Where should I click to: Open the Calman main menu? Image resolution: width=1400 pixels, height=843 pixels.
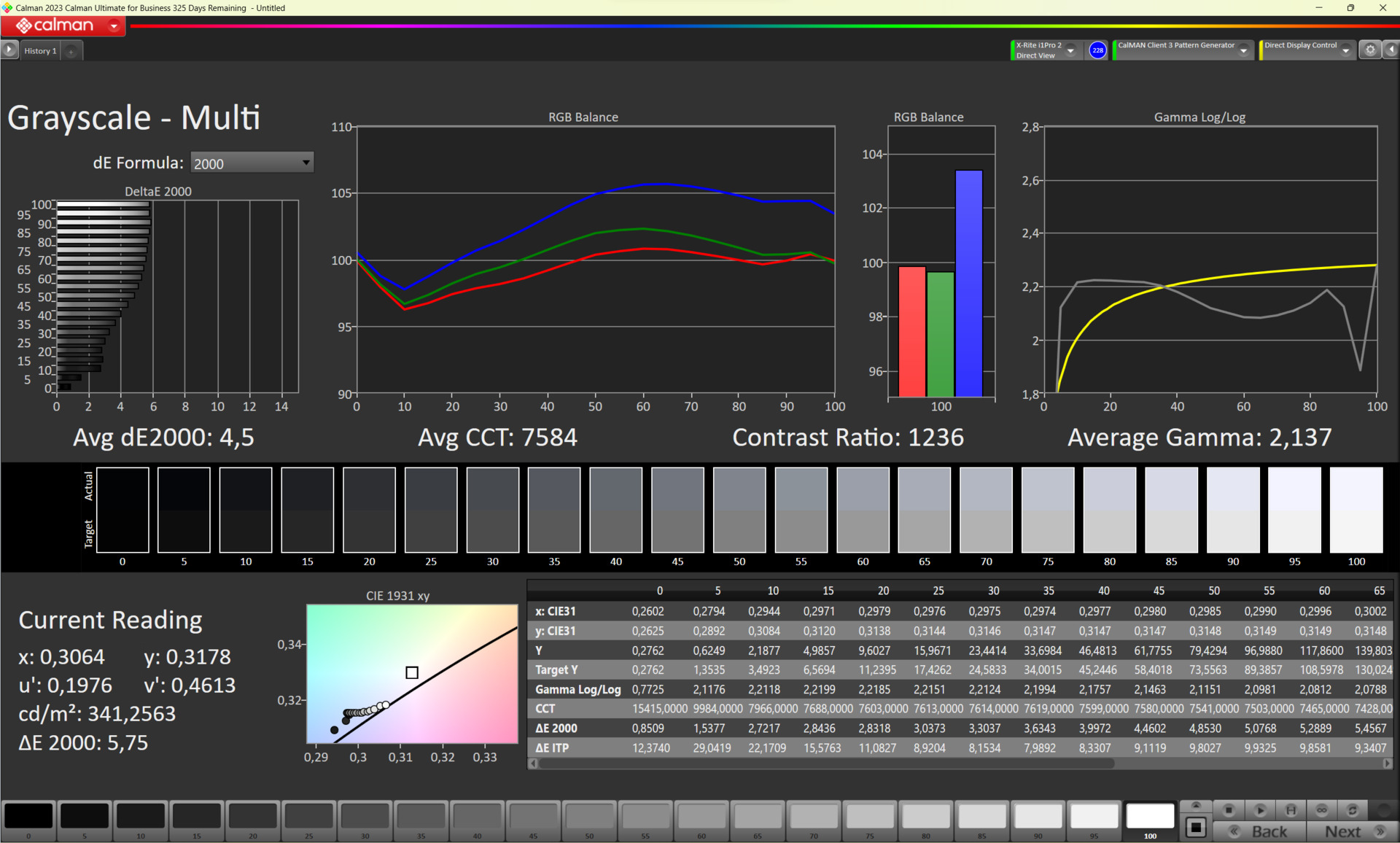[x=114, y=26]
